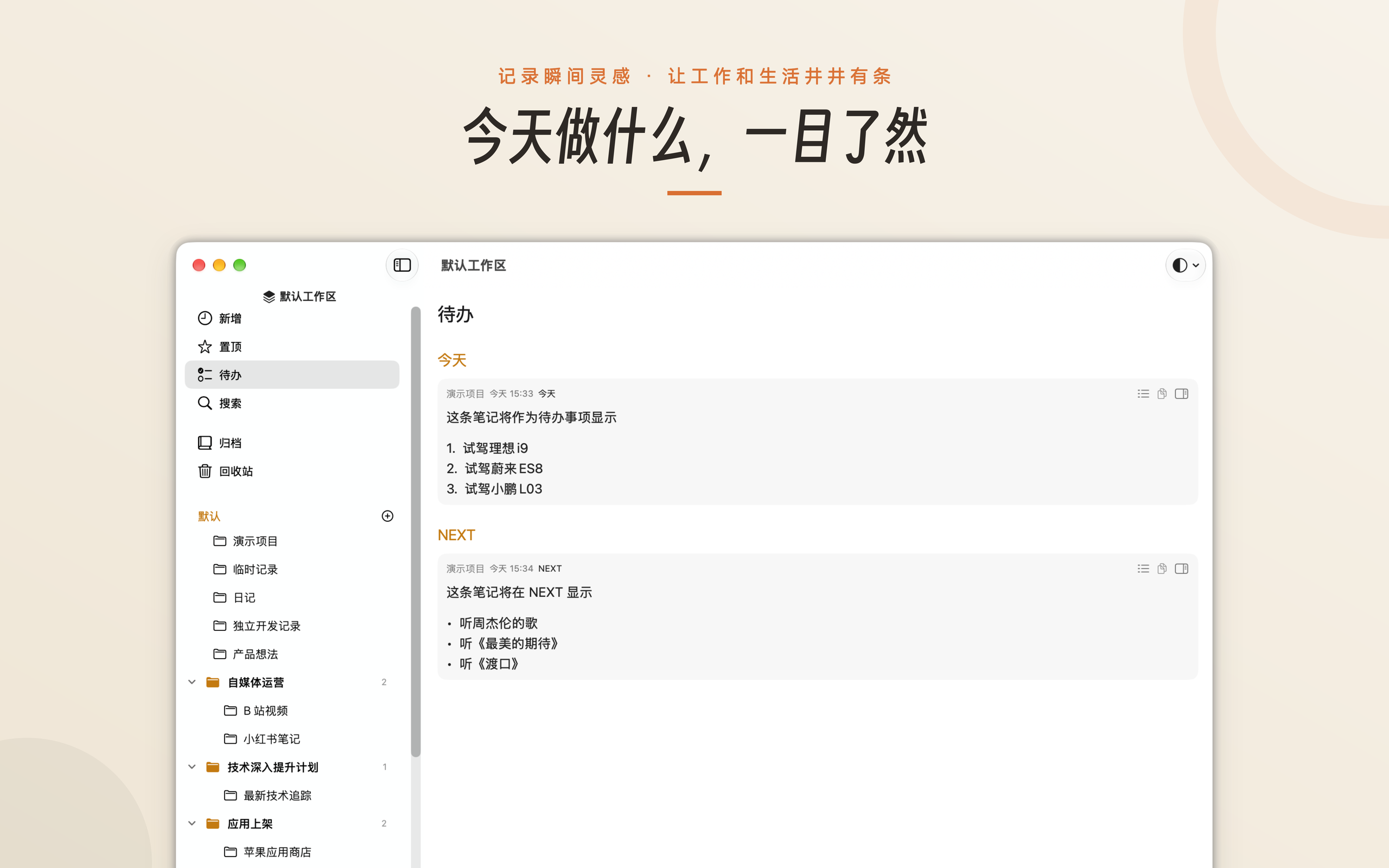Select 待办 in the sidebar
The height and width of the screenshot is (868, 1389).
pos(291,375)
